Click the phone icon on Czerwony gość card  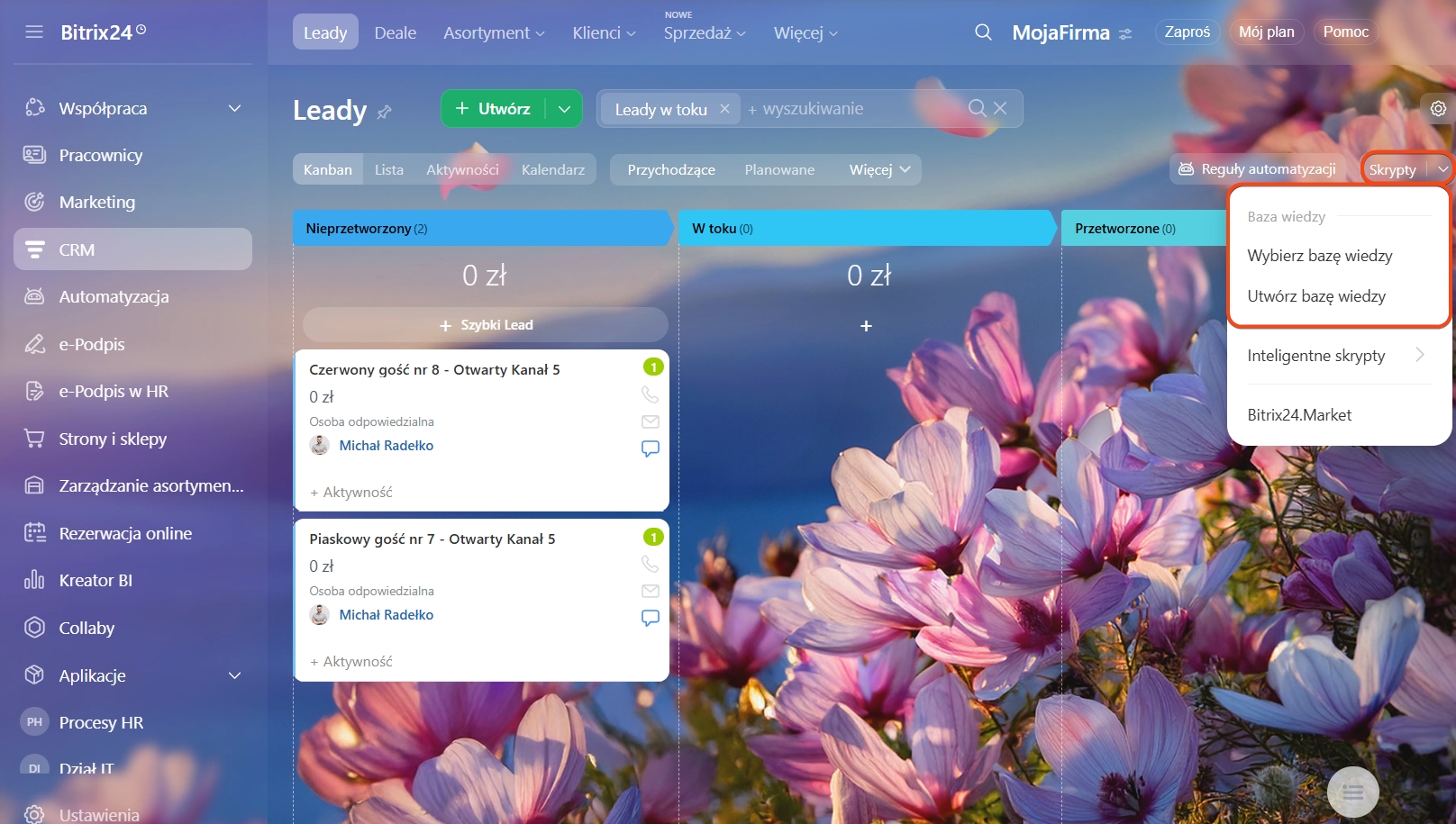[650, 394]
